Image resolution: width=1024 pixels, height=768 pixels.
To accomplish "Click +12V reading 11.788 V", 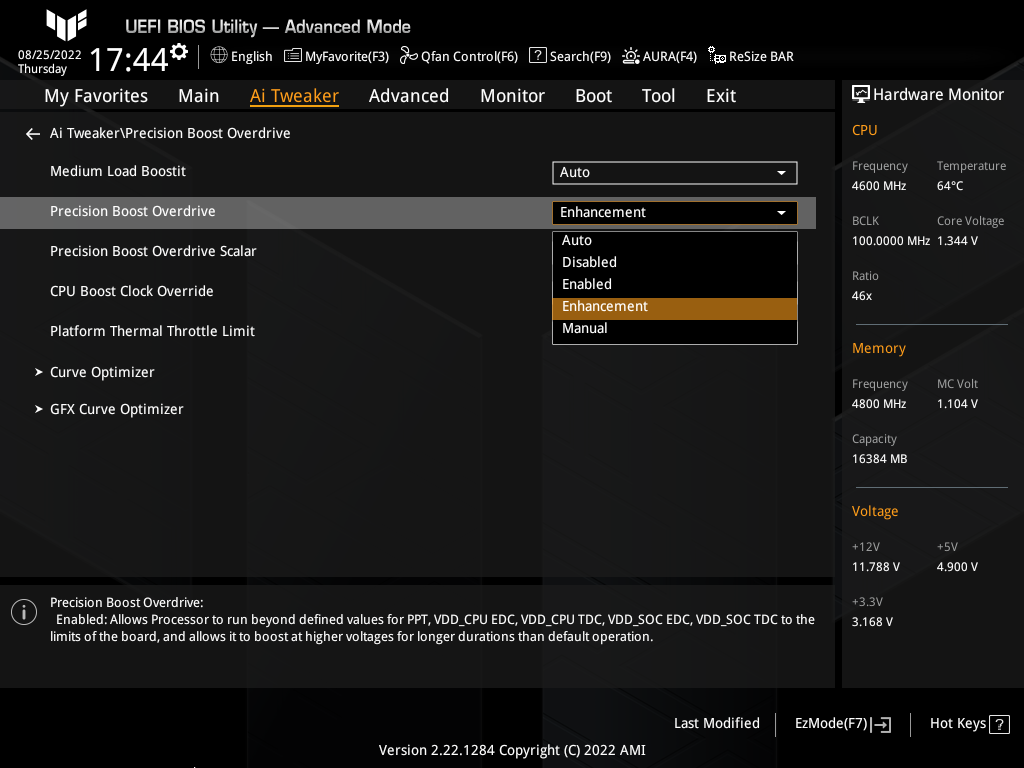I will point(875,567).
